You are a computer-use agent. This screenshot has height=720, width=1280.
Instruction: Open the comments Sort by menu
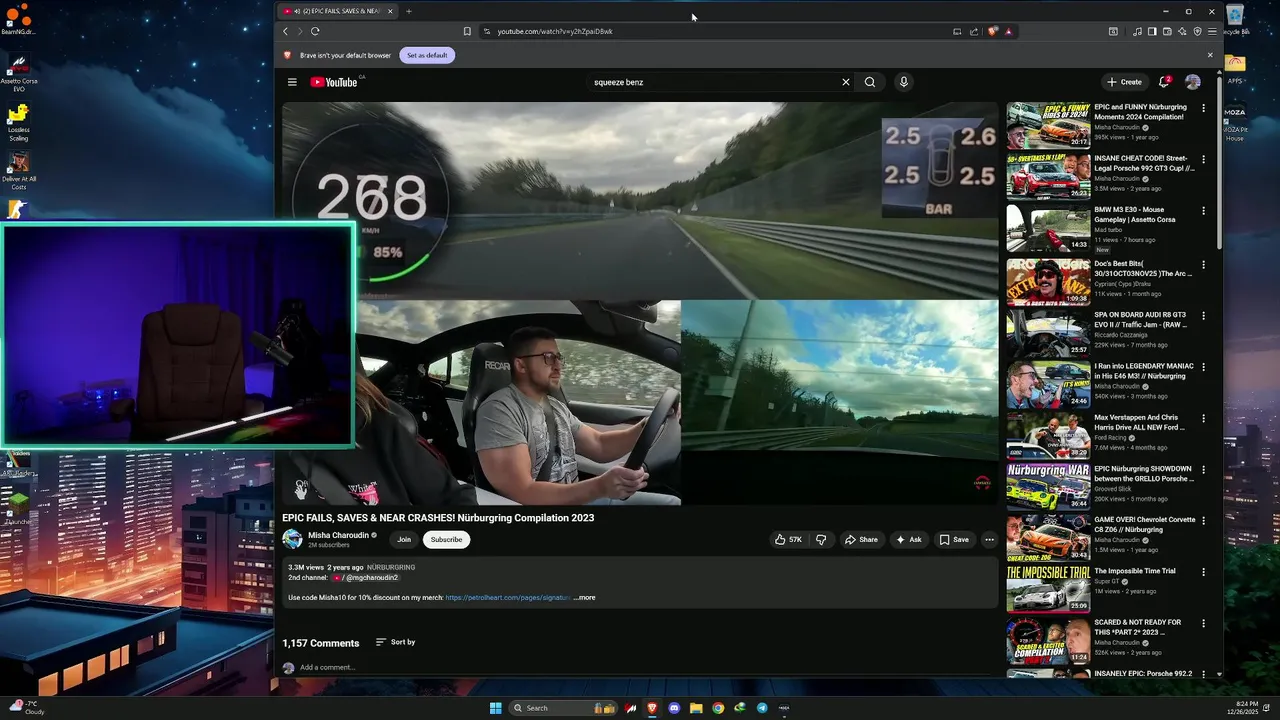(395, 642)
